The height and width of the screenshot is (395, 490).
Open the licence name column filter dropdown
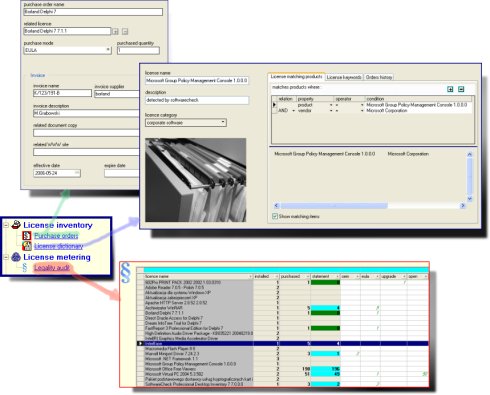coord(250,277)
